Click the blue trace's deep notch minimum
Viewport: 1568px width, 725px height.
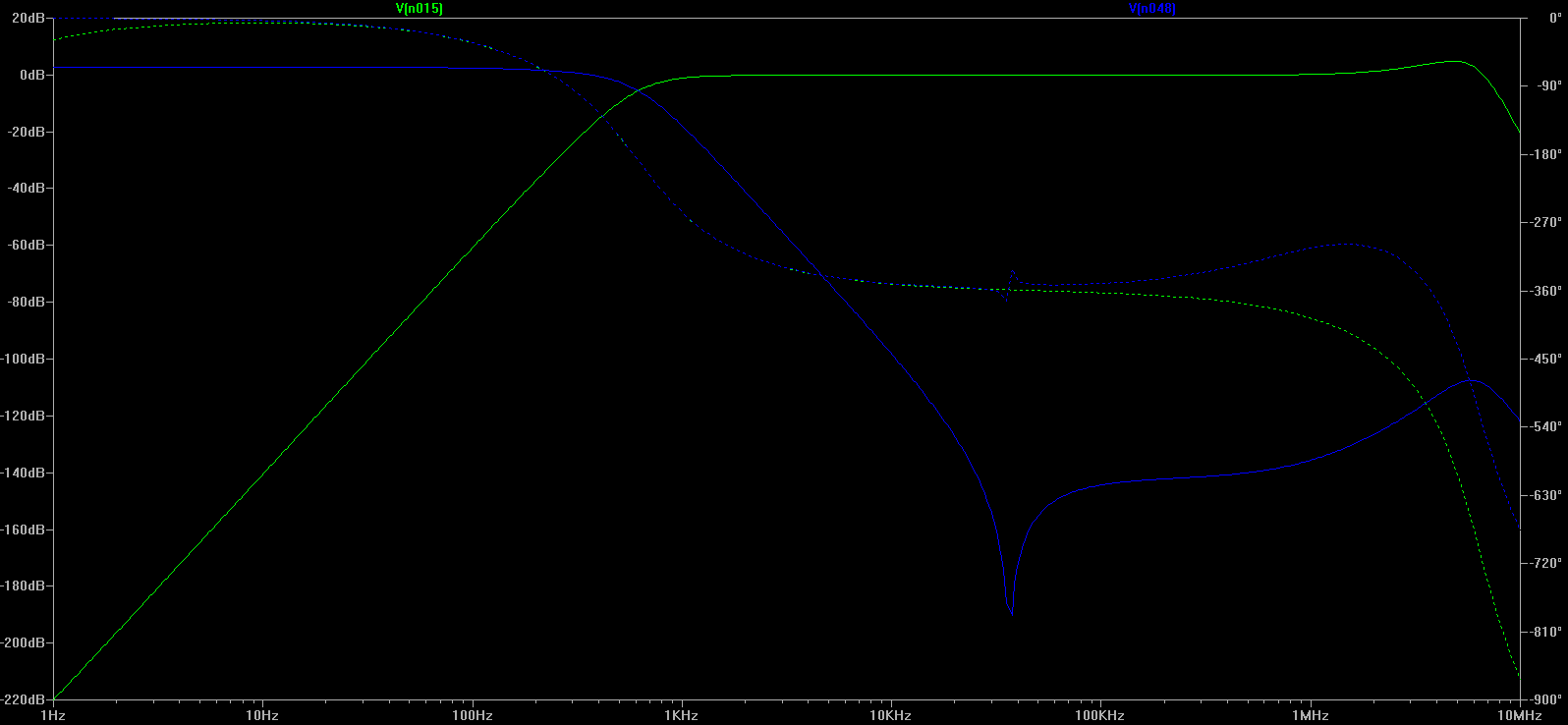coord(1012,615)
